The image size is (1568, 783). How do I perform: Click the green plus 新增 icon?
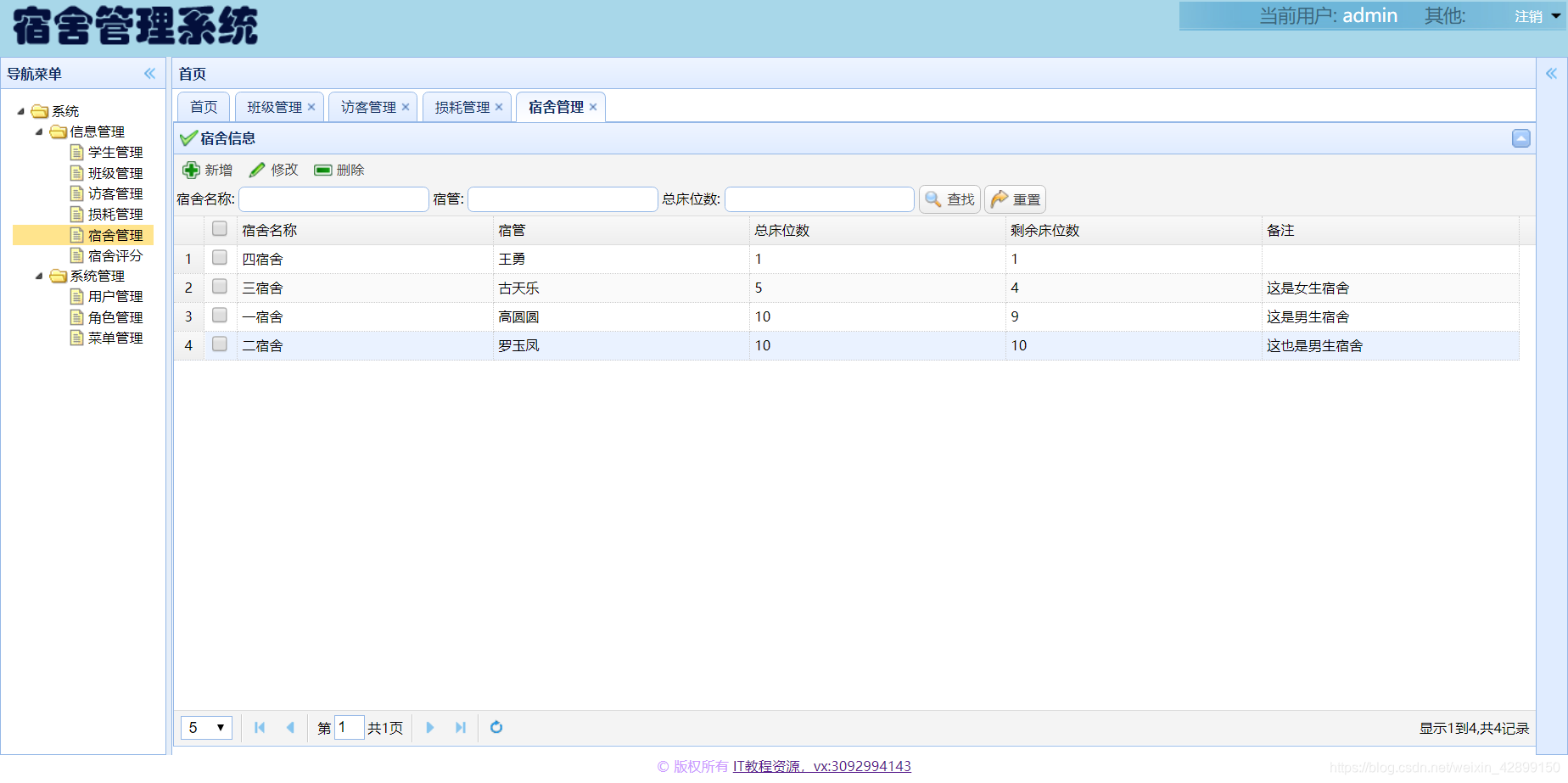(x=192, y=170)
